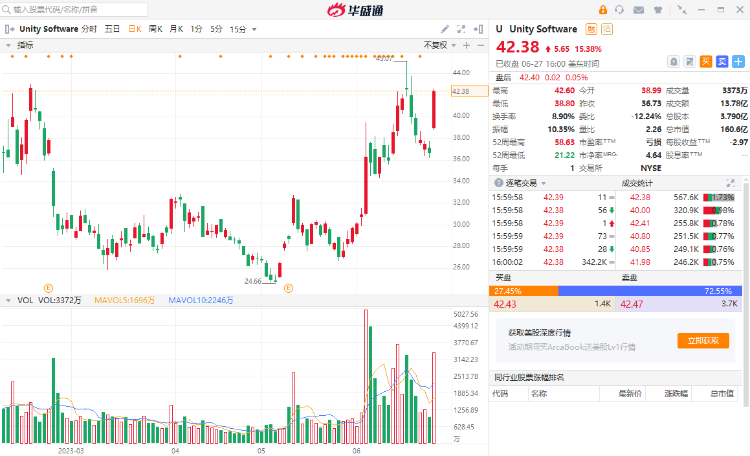750x456 pixels.
Task: Add stock to watchlist plus icon
Action: click(739, 62)
